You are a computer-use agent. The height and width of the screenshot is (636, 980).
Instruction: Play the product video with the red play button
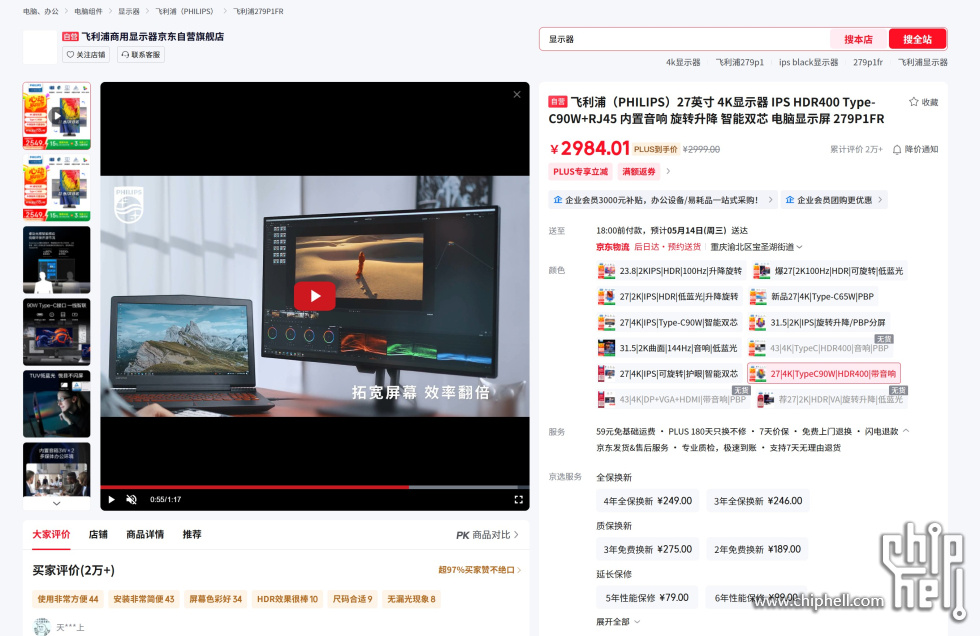pyautogui.click(x=314, y=296)
